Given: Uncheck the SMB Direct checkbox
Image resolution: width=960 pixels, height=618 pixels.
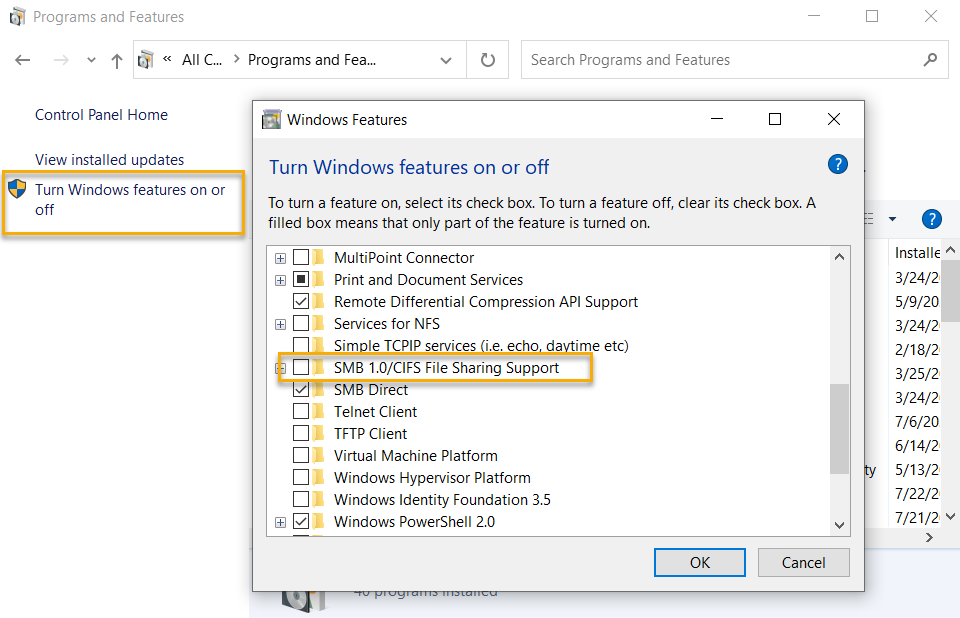Looking at the screenshot, I should coord(301,390).
